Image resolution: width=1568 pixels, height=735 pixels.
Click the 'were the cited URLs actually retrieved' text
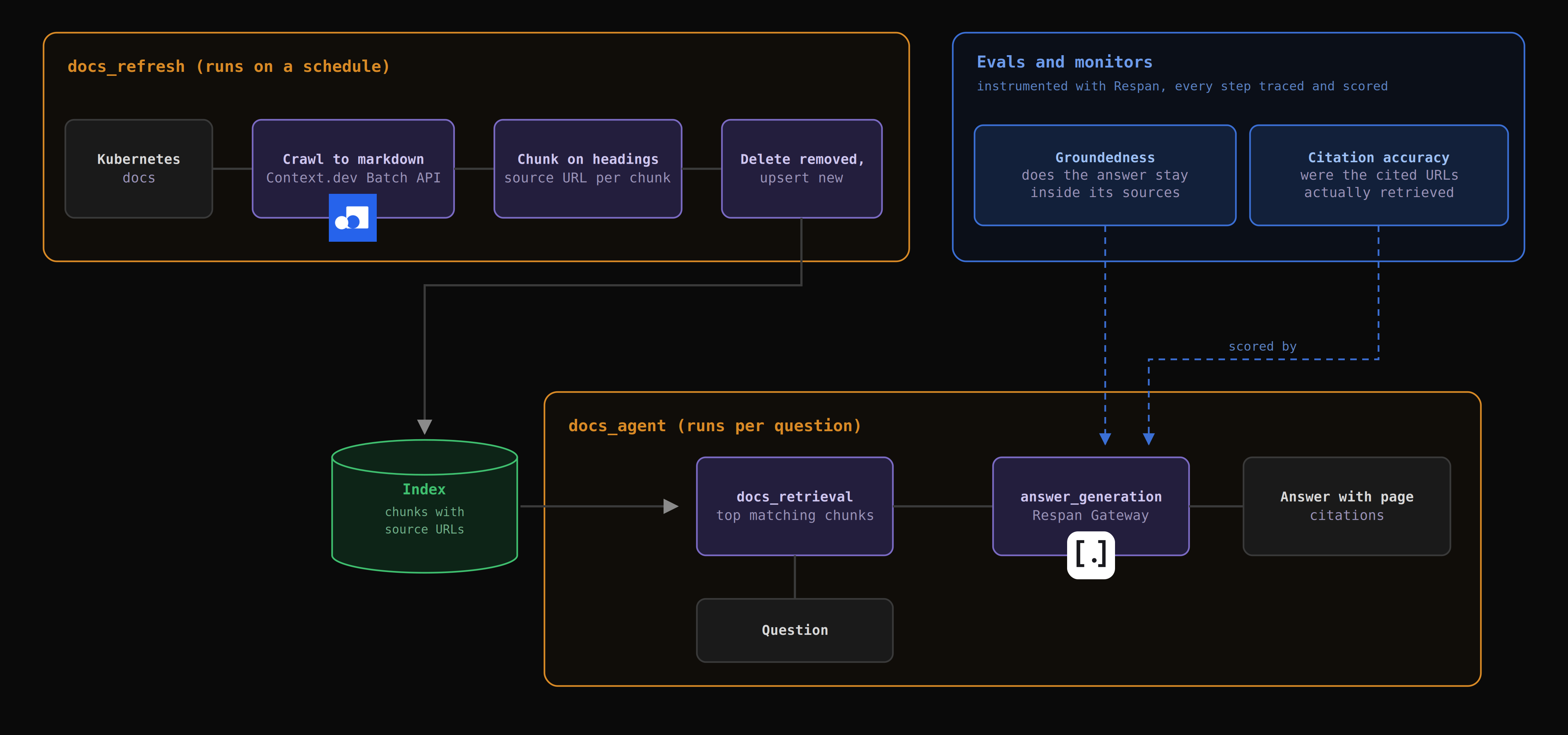[1379, 184]
